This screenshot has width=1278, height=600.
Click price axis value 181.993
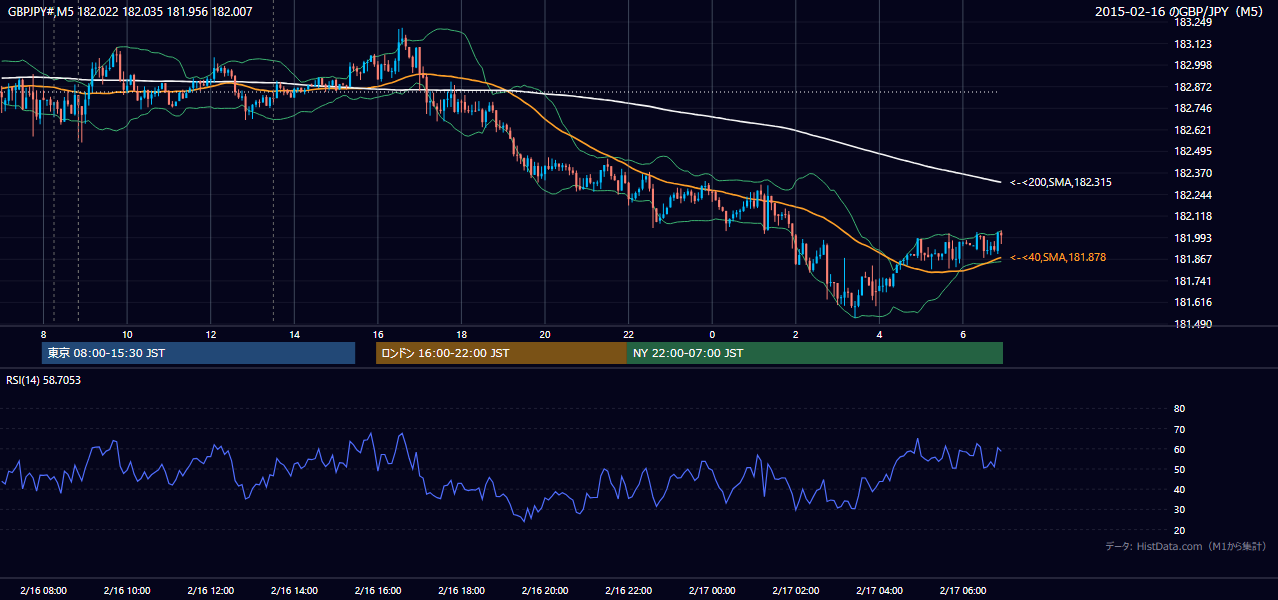coord(1192,238)
